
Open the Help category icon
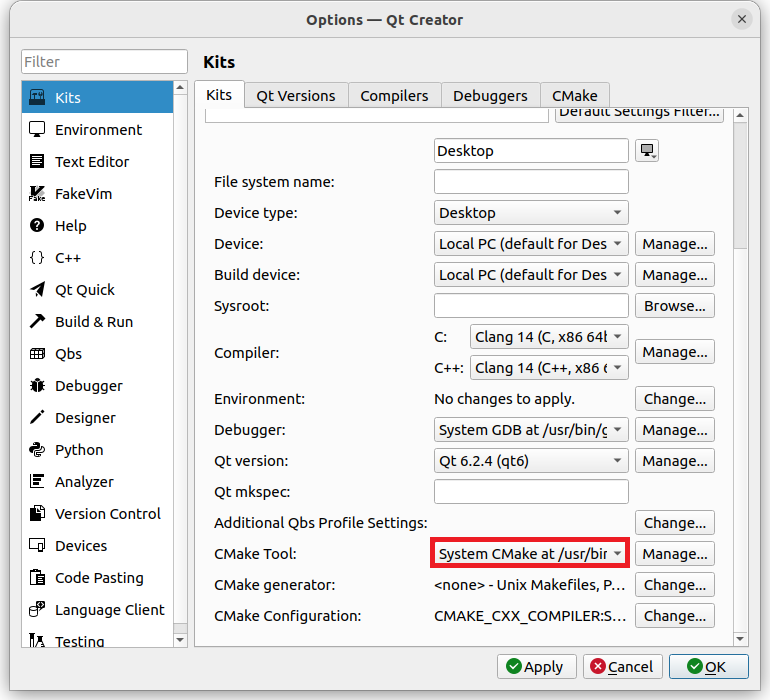click(37, 225)
